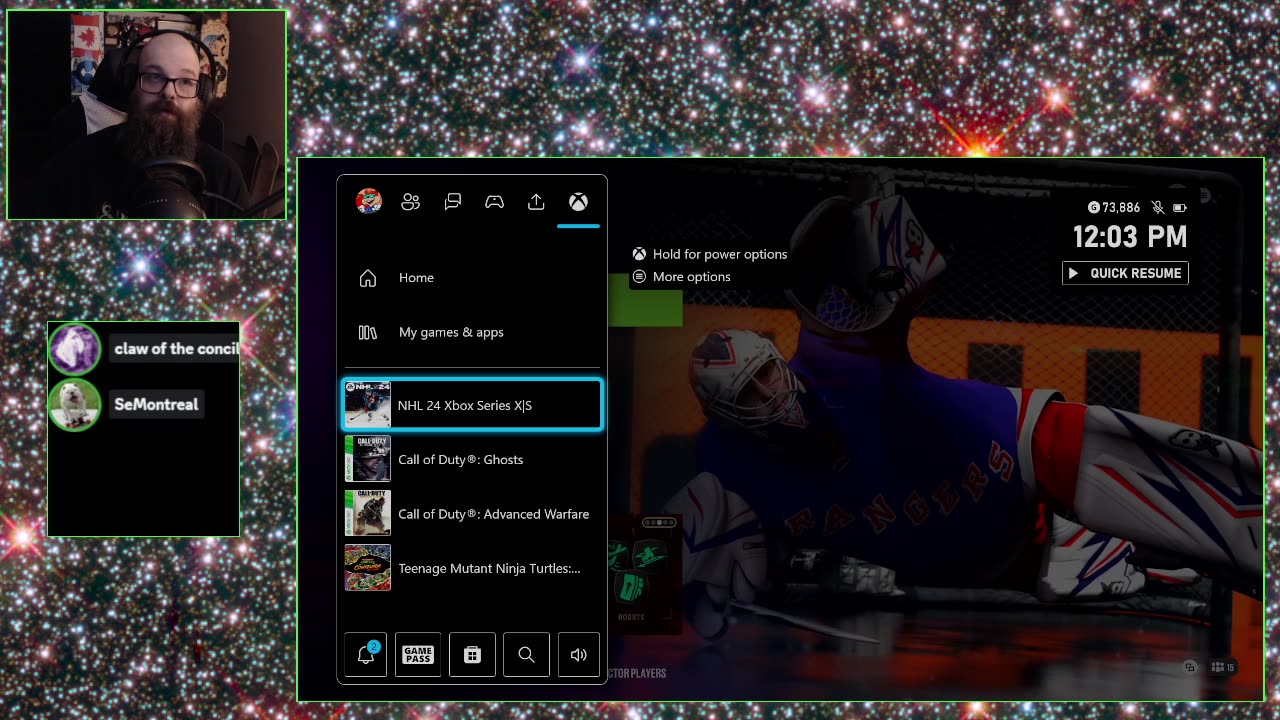The image size is (1280, 720).
Task: Click the Home house icon
Action: (368, 278)
